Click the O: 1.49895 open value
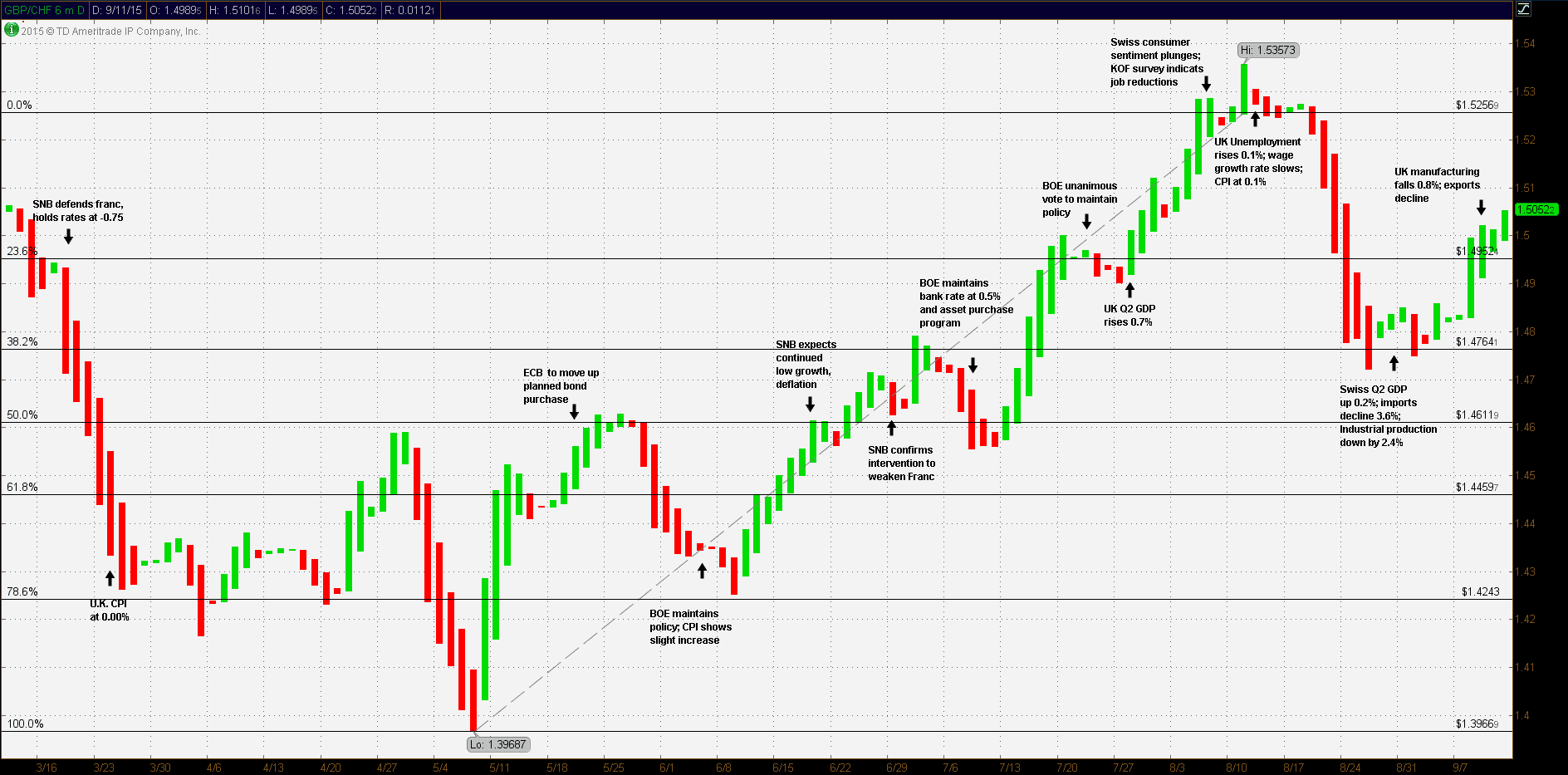This screenshot has height=775, width=1568. click(176, 10)
